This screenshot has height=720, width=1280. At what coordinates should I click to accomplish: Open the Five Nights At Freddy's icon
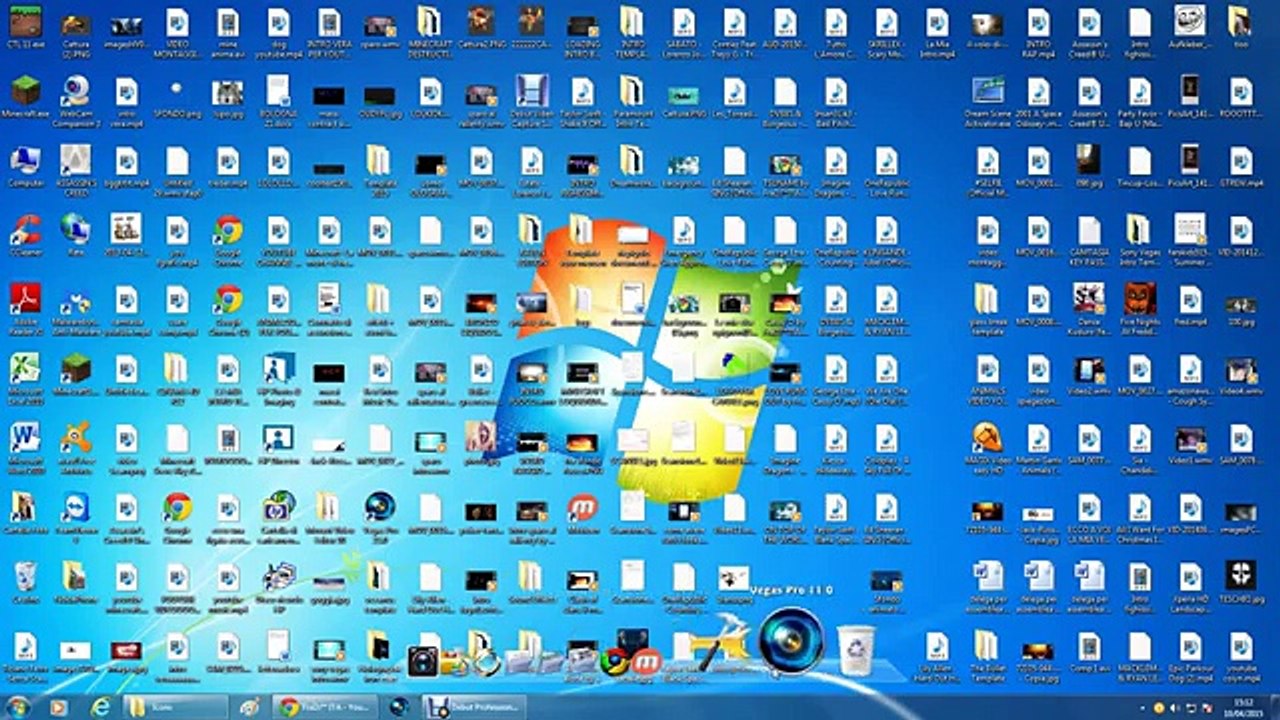[x=1139, y=306]
